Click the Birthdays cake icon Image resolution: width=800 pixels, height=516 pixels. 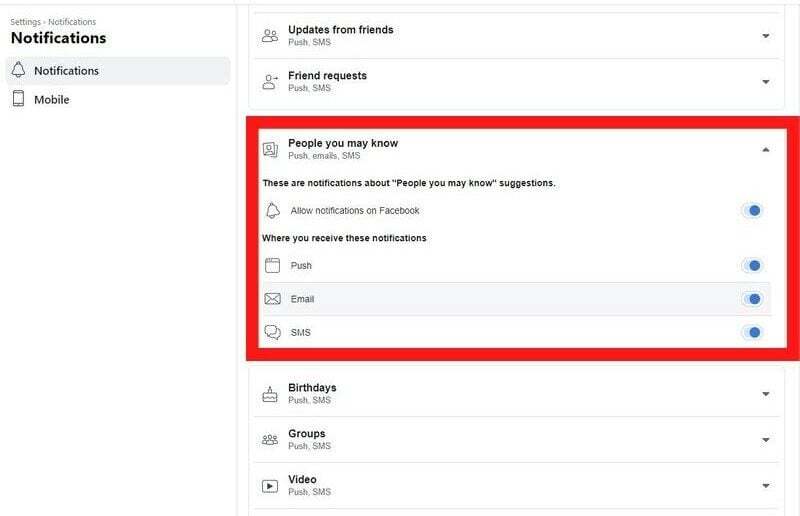pyautogui.click(x=270, y=394)
